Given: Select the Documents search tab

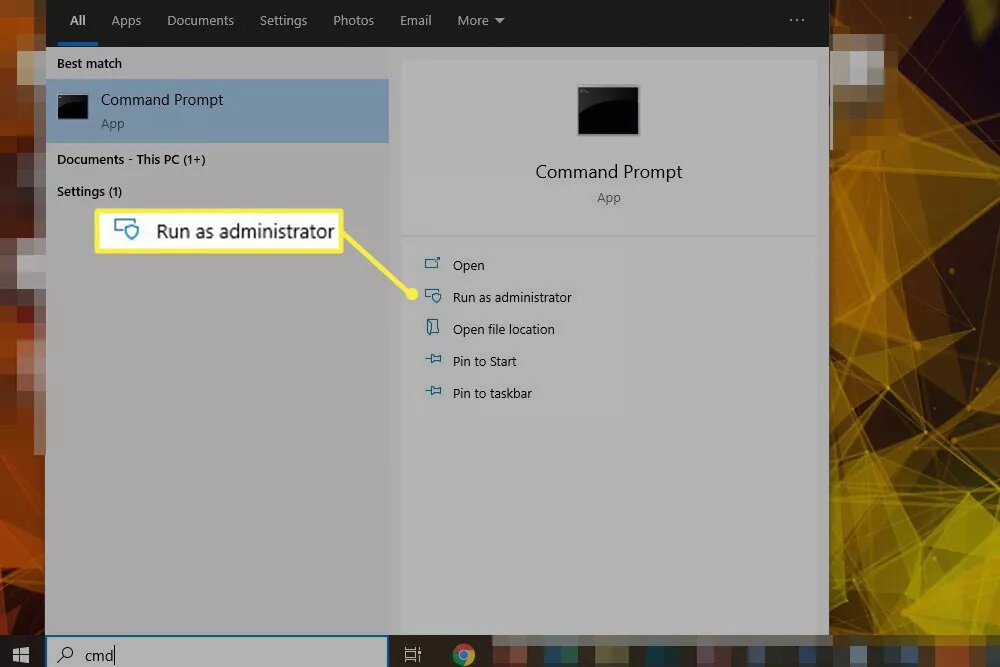Looking at the screenshot, I should click(200, 21).
